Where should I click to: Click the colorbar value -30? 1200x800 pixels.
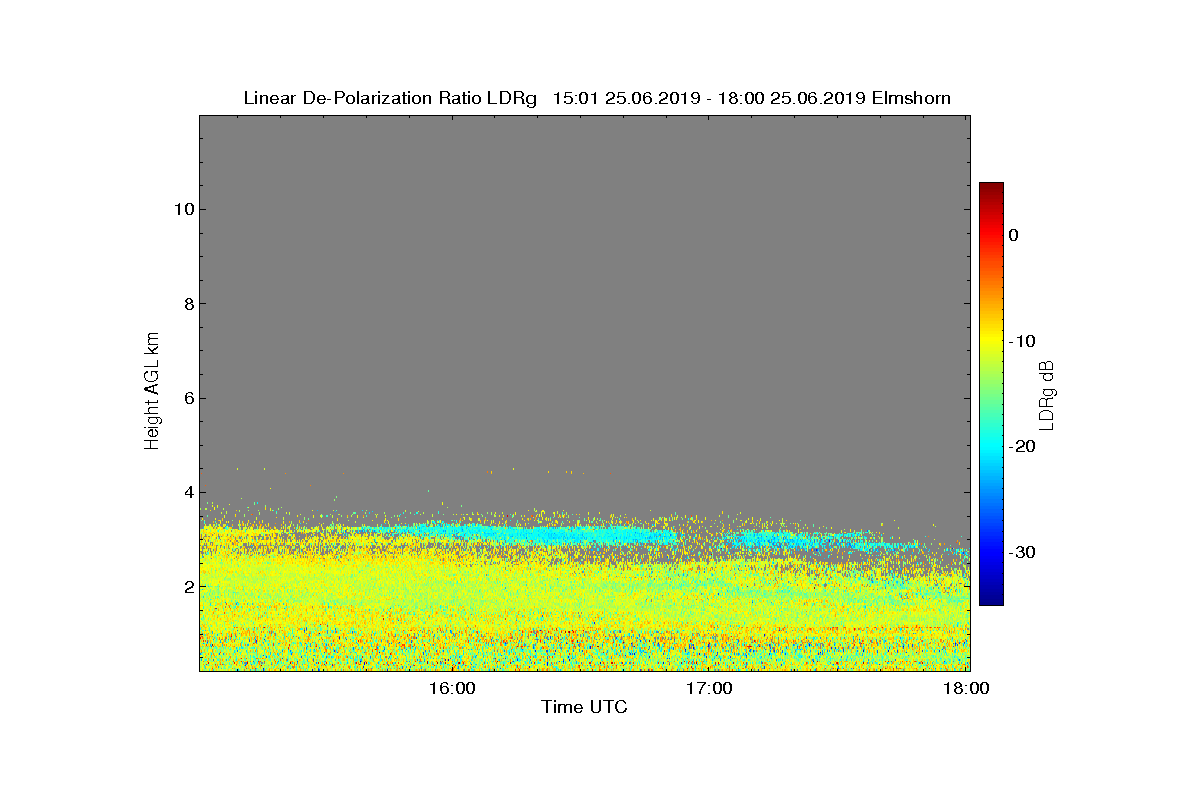point(1022,552)
